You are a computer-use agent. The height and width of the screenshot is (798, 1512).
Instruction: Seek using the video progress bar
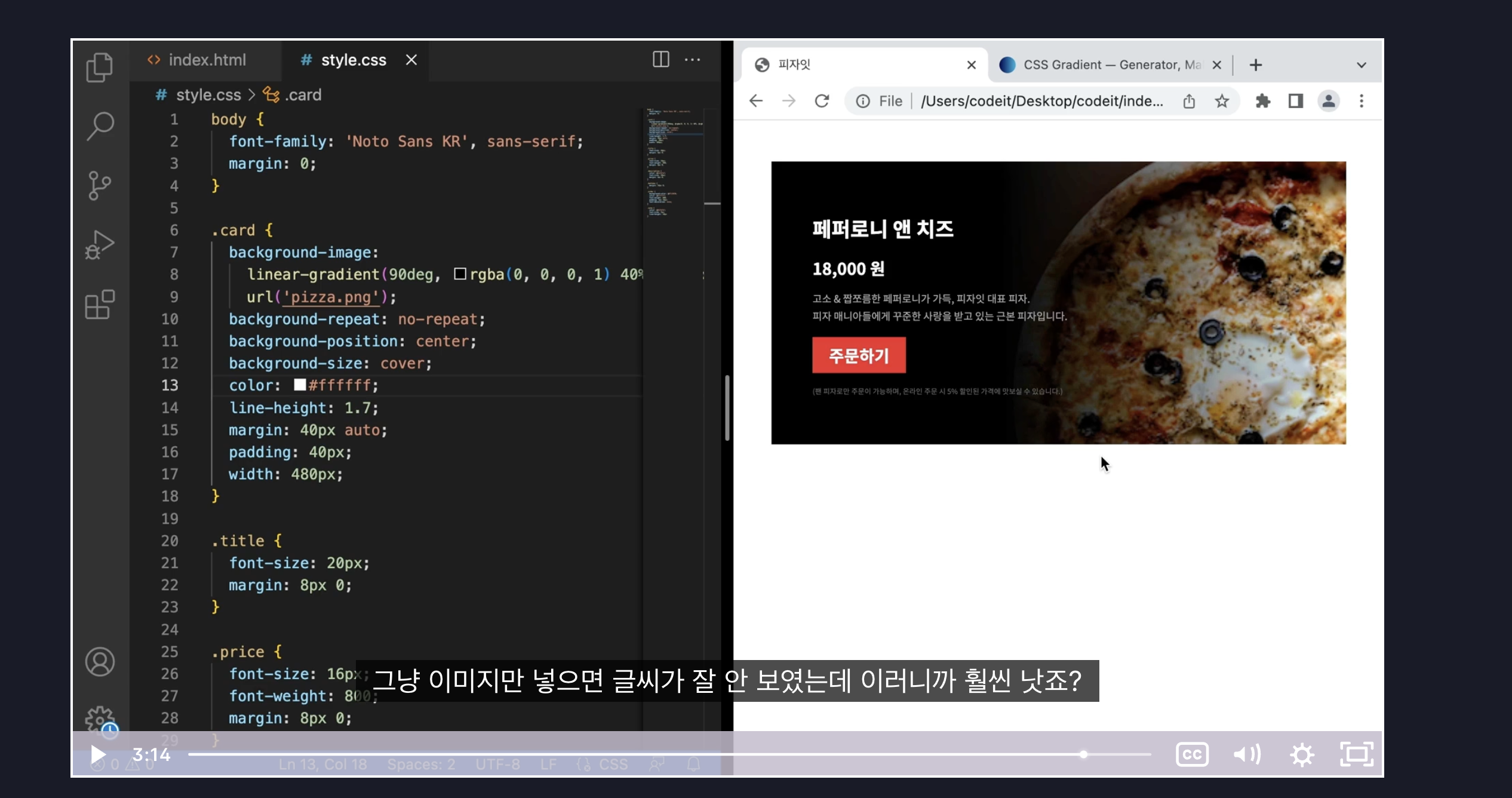tap(669, 754)
